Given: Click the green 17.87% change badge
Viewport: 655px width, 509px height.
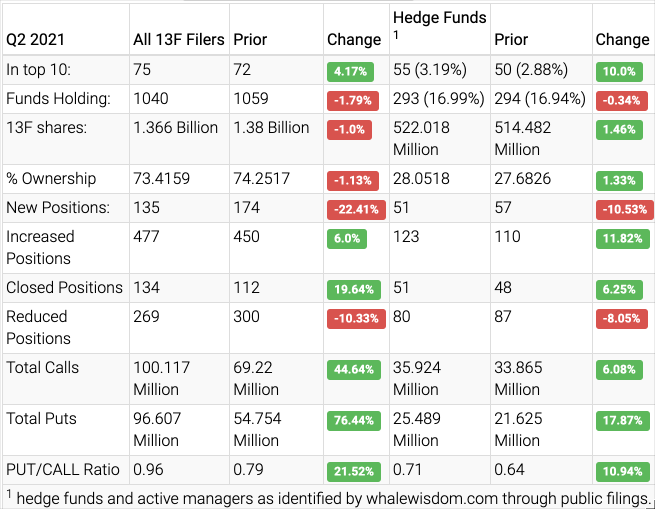Looking at the screenshot, I should 621,420.
